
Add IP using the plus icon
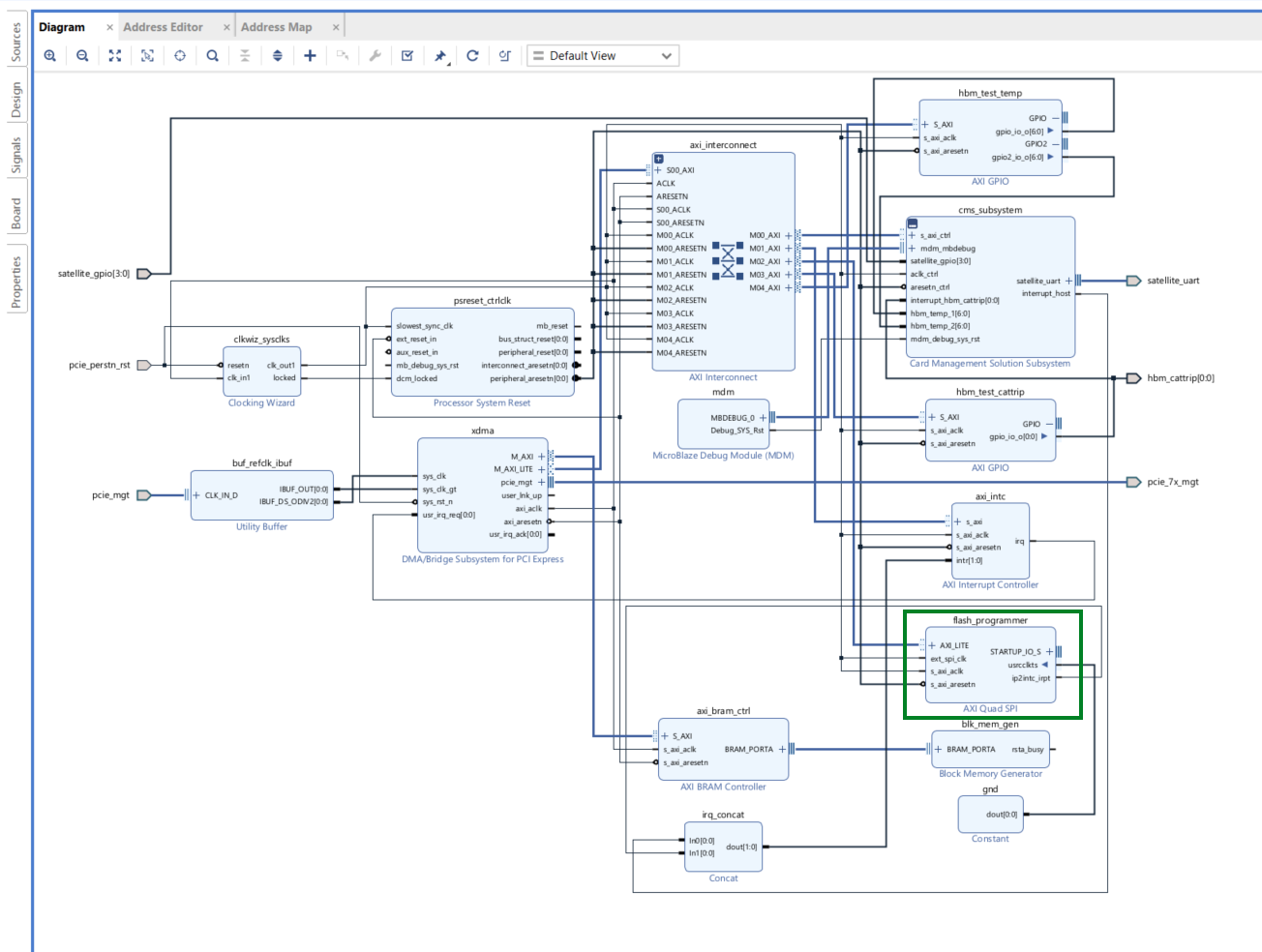[x=309, y=55]
